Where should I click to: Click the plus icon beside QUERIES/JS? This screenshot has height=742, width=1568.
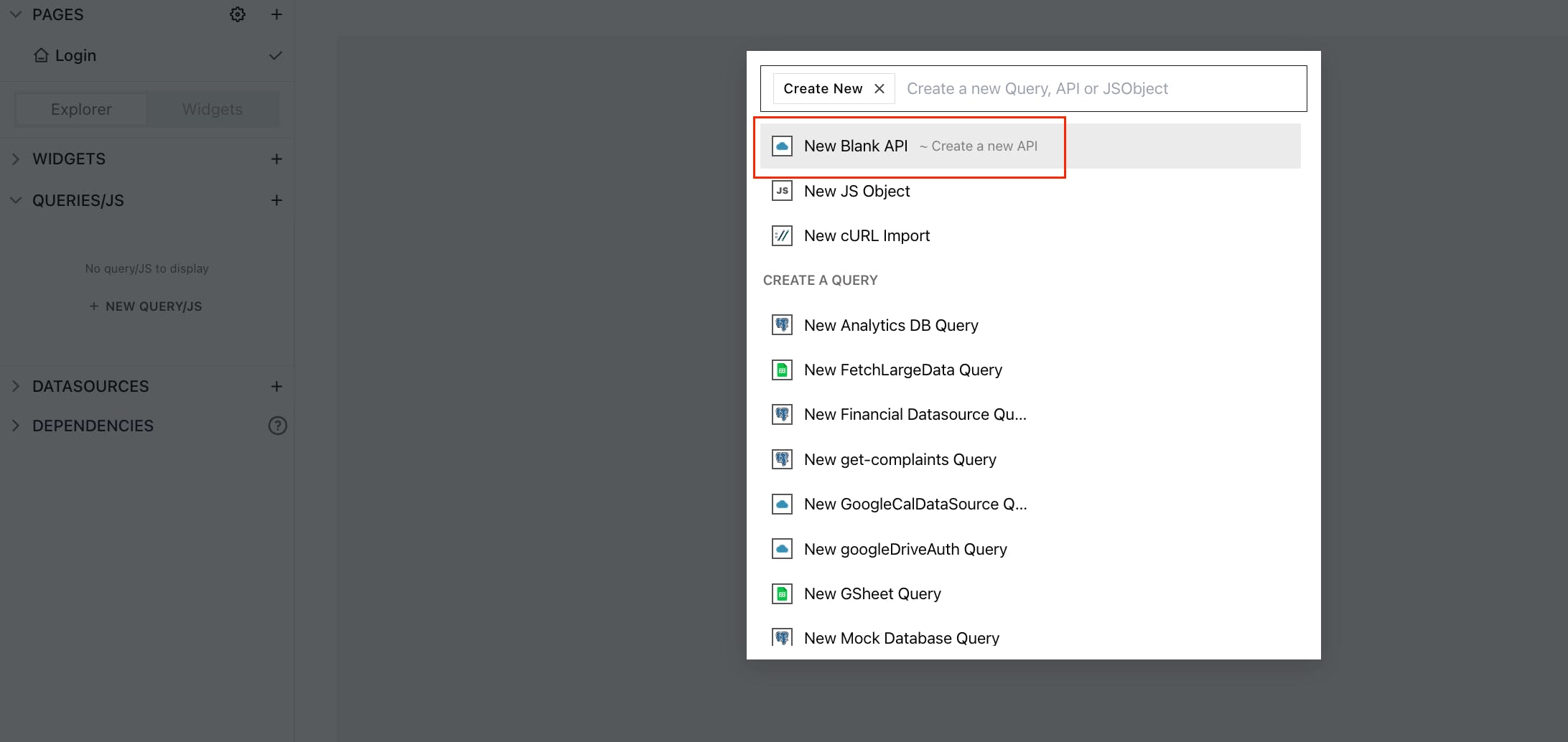(276, 200)
